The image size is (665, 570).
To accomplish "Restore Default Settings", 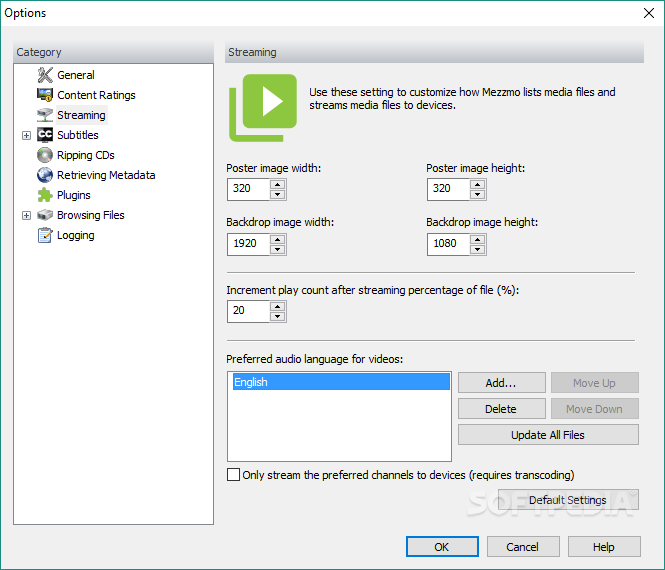I will click(x=568, y=500).
